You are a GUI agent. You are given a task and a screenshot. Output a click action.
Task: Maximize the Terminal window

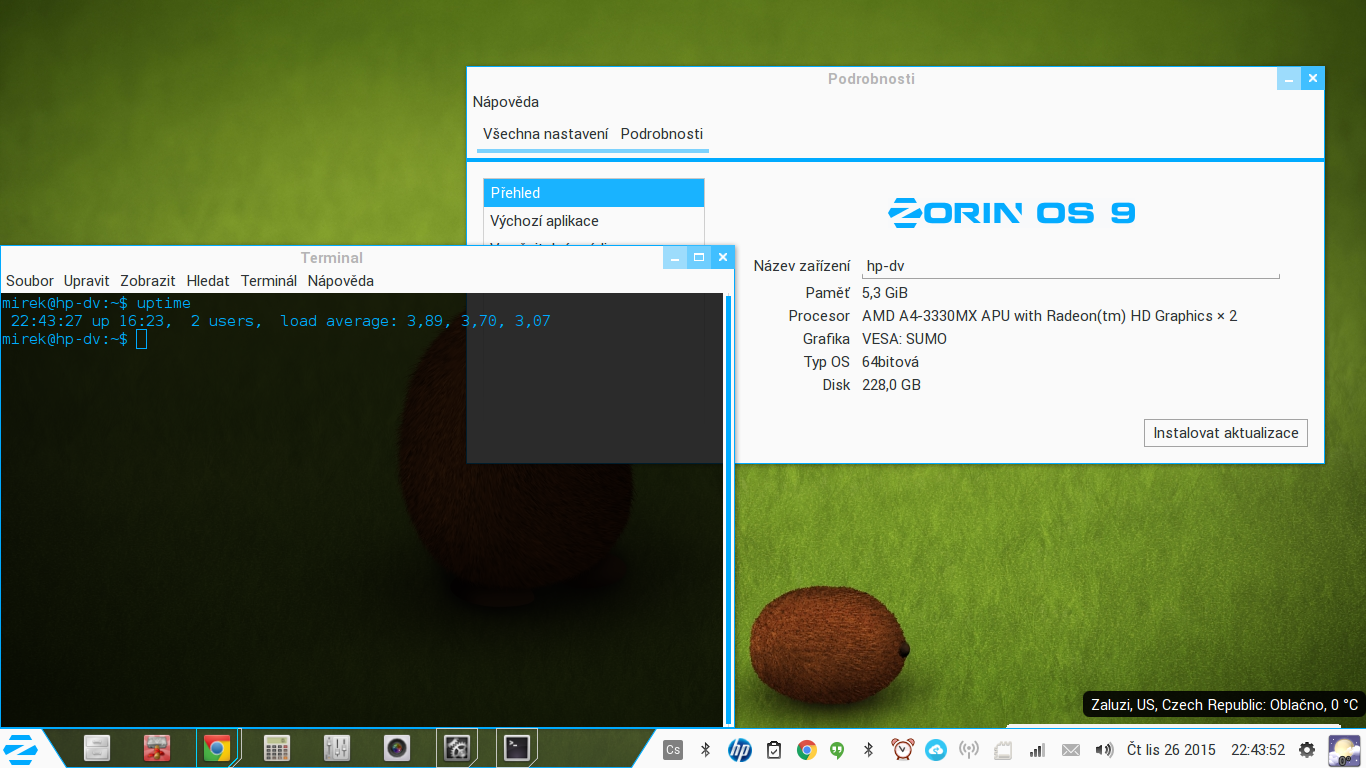click(x=699, y=258)
